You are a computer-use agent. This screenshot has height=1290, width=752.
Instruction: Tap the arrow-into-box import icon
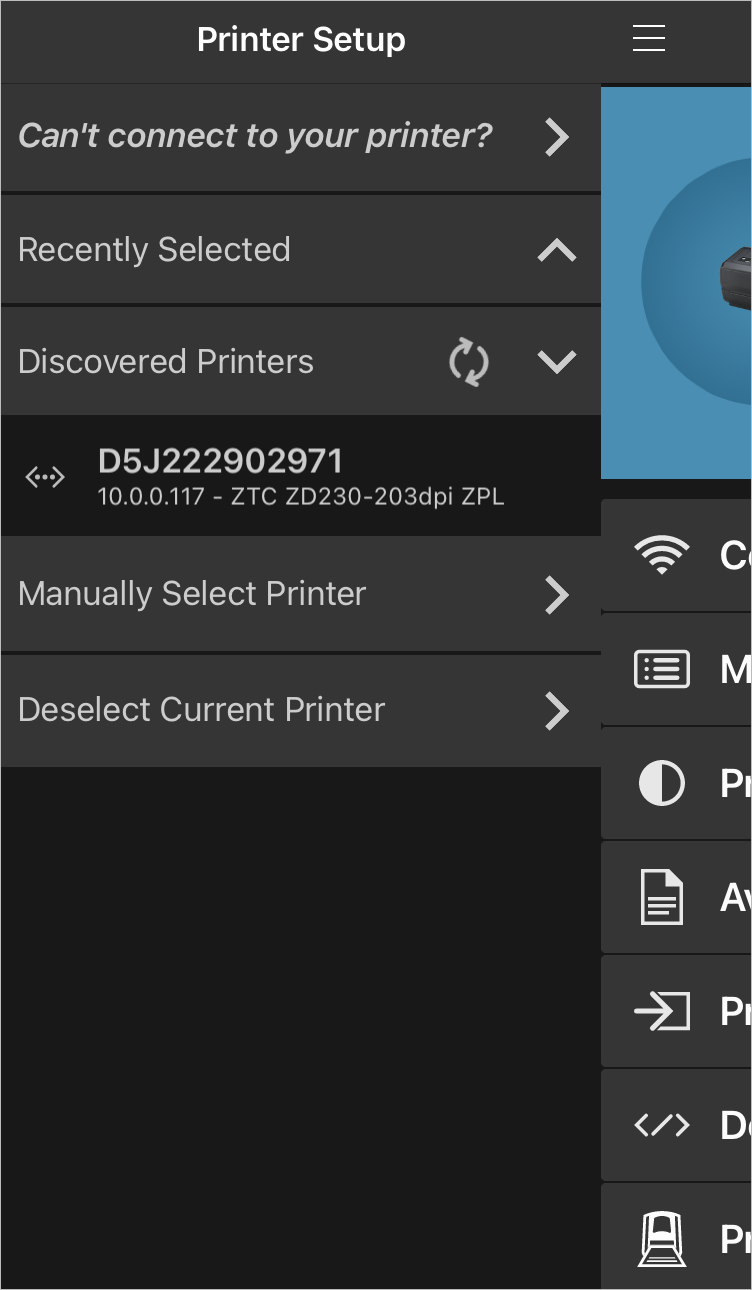[662, 1011]
